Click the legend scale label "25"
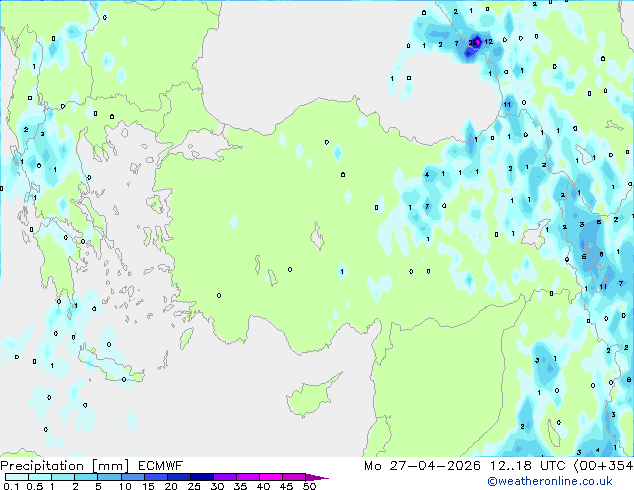634x490 pixels. click(x=194, y=486)
